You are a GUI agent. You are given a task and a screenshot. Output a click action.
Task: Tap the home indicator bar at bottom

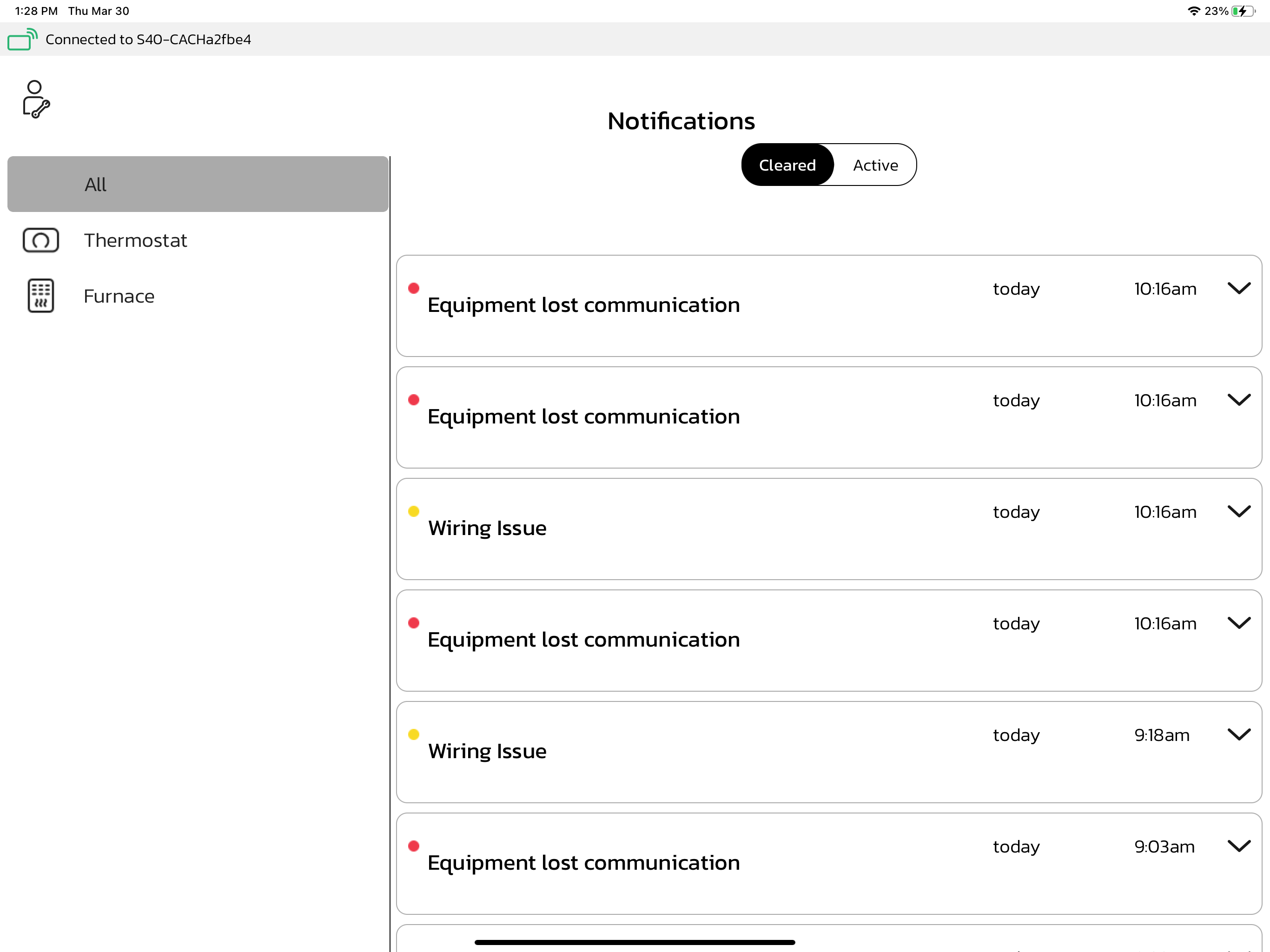635,942
